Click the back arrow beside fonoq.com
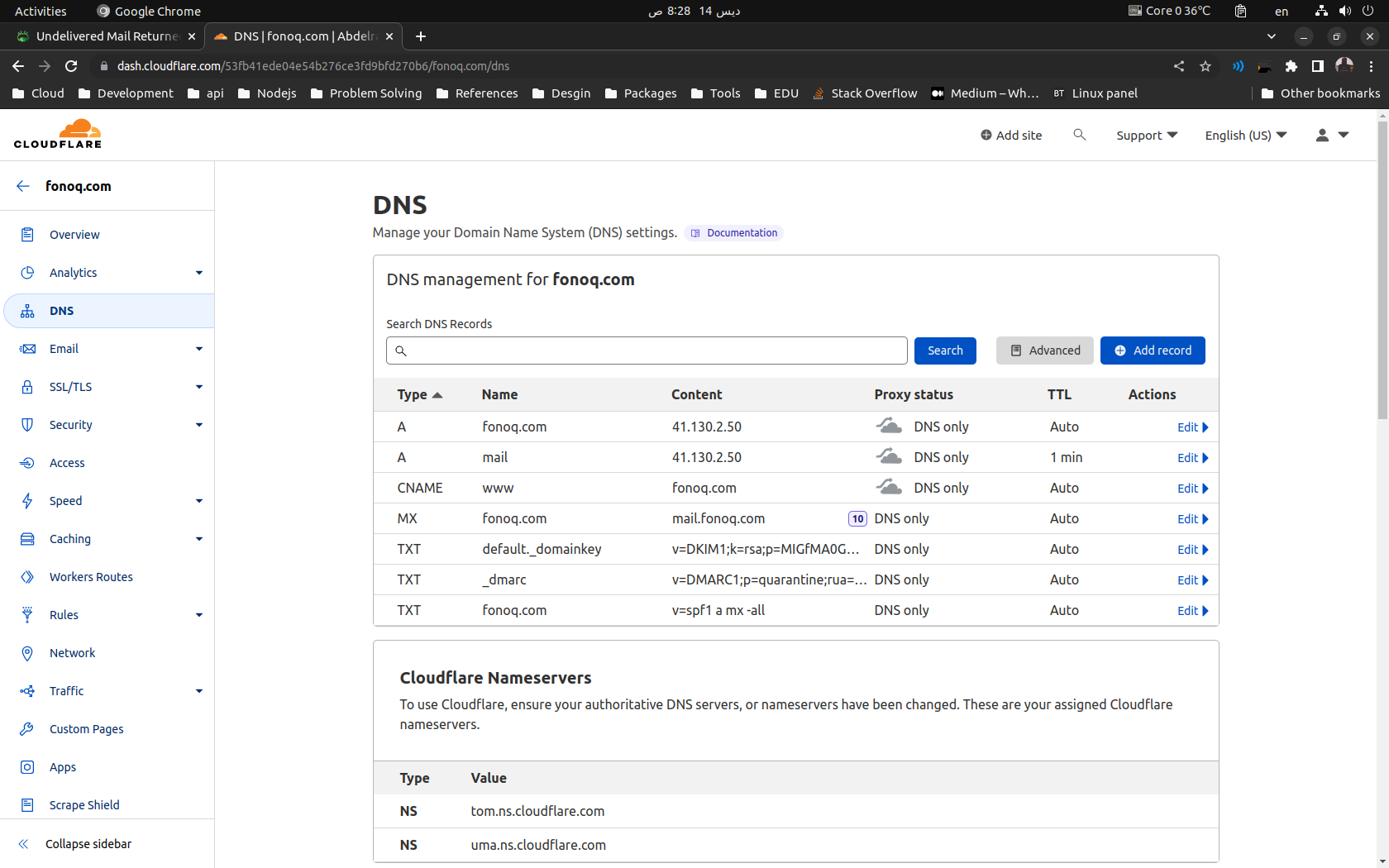 coord(23,186)
